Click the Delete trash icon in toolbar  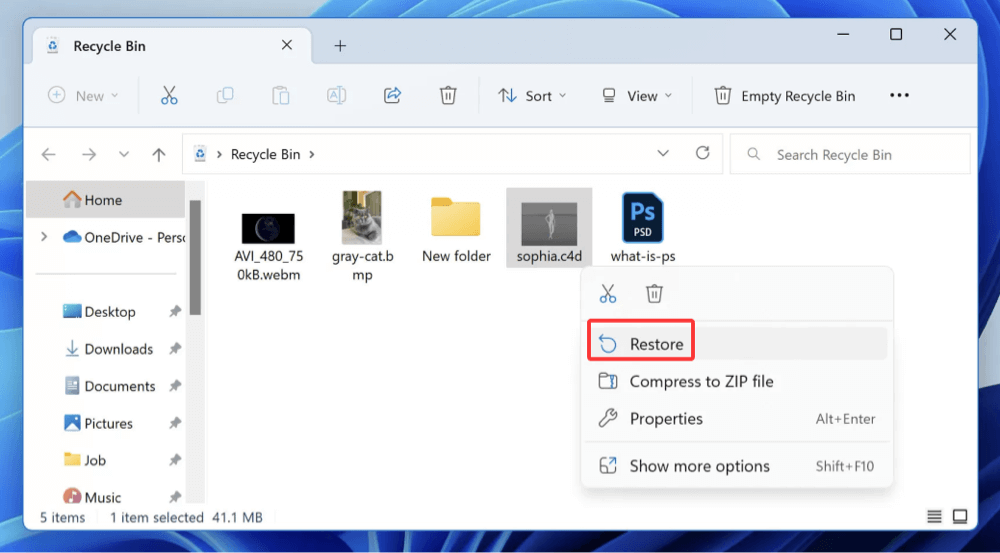[448, 96]
